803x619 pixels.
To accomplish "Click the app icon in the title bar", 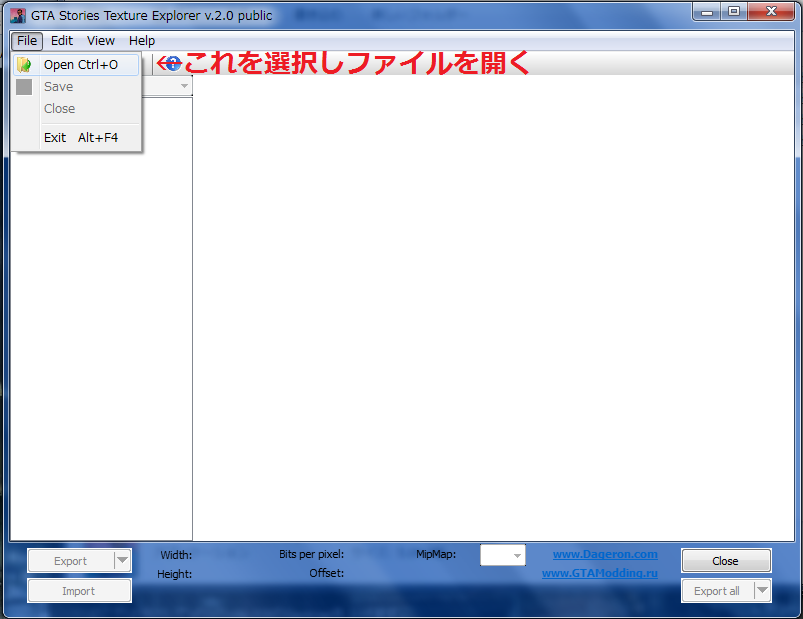I will point(18,15).
